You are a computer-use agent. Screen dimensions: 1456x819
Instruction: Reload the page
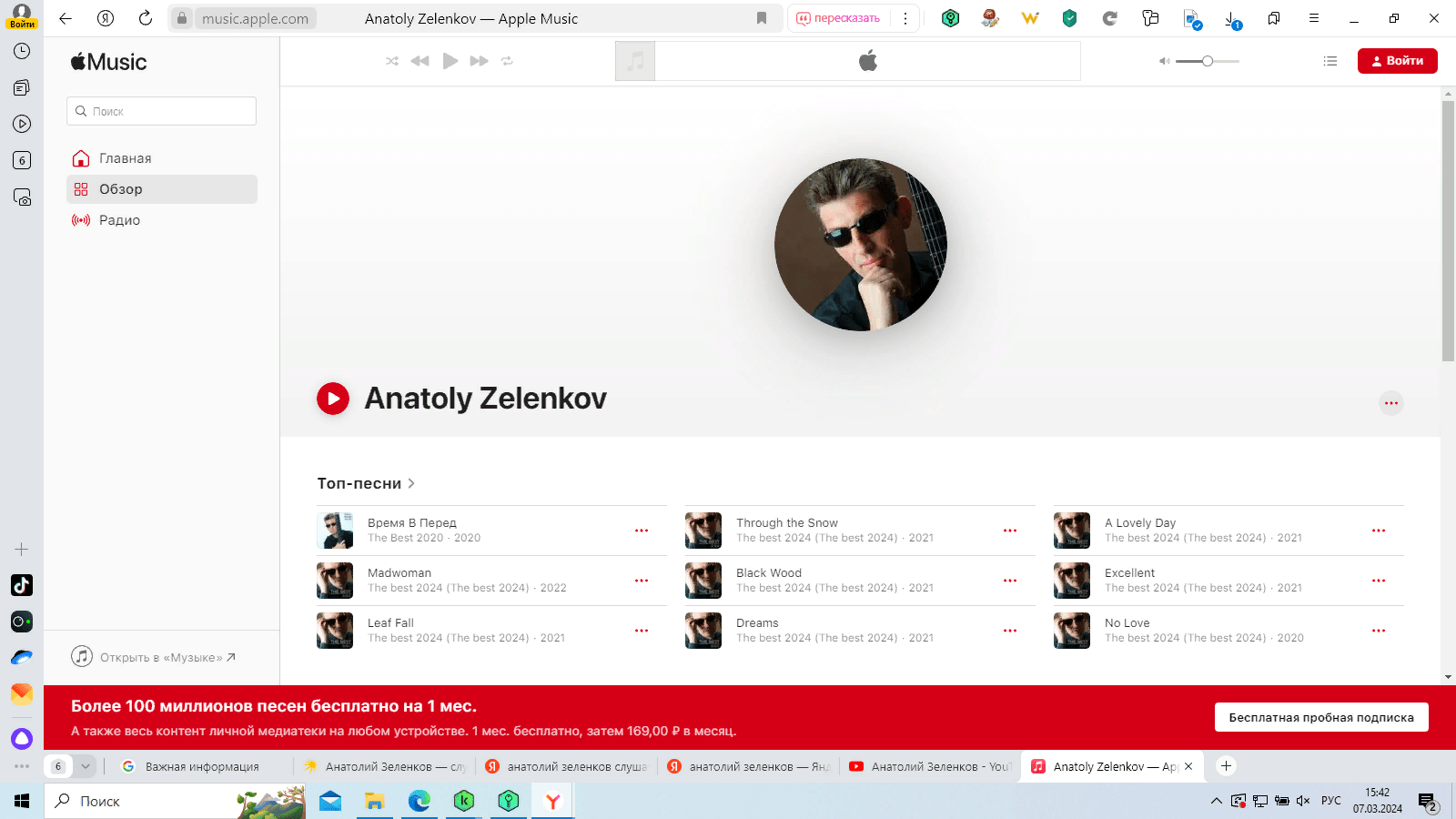point(146,18)
